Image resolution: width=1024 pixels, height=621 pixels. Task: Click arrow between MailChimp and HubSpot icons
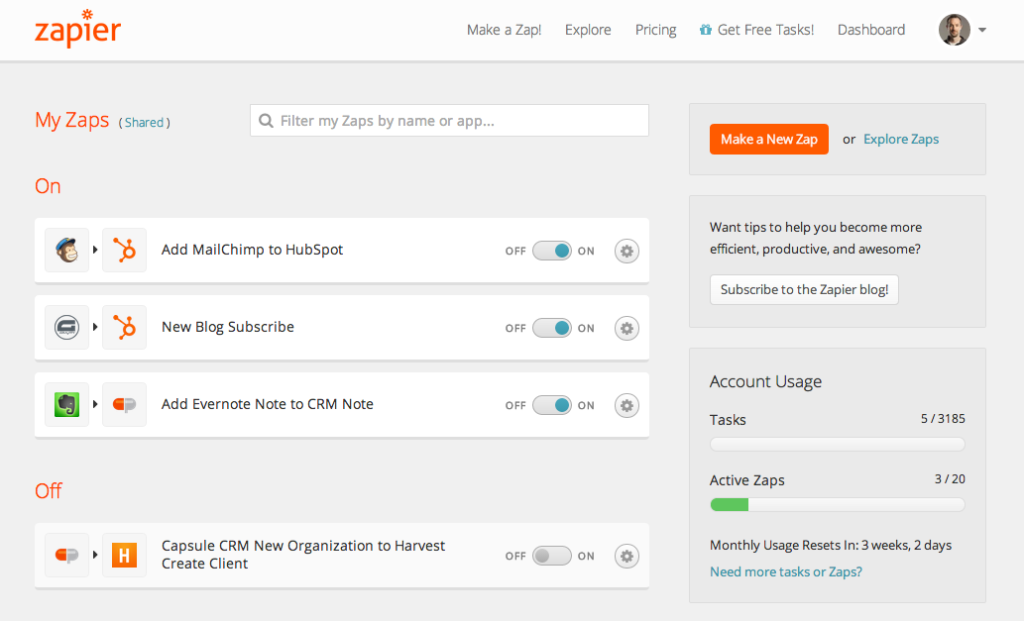pyautogui.click(x=95, y=249)
